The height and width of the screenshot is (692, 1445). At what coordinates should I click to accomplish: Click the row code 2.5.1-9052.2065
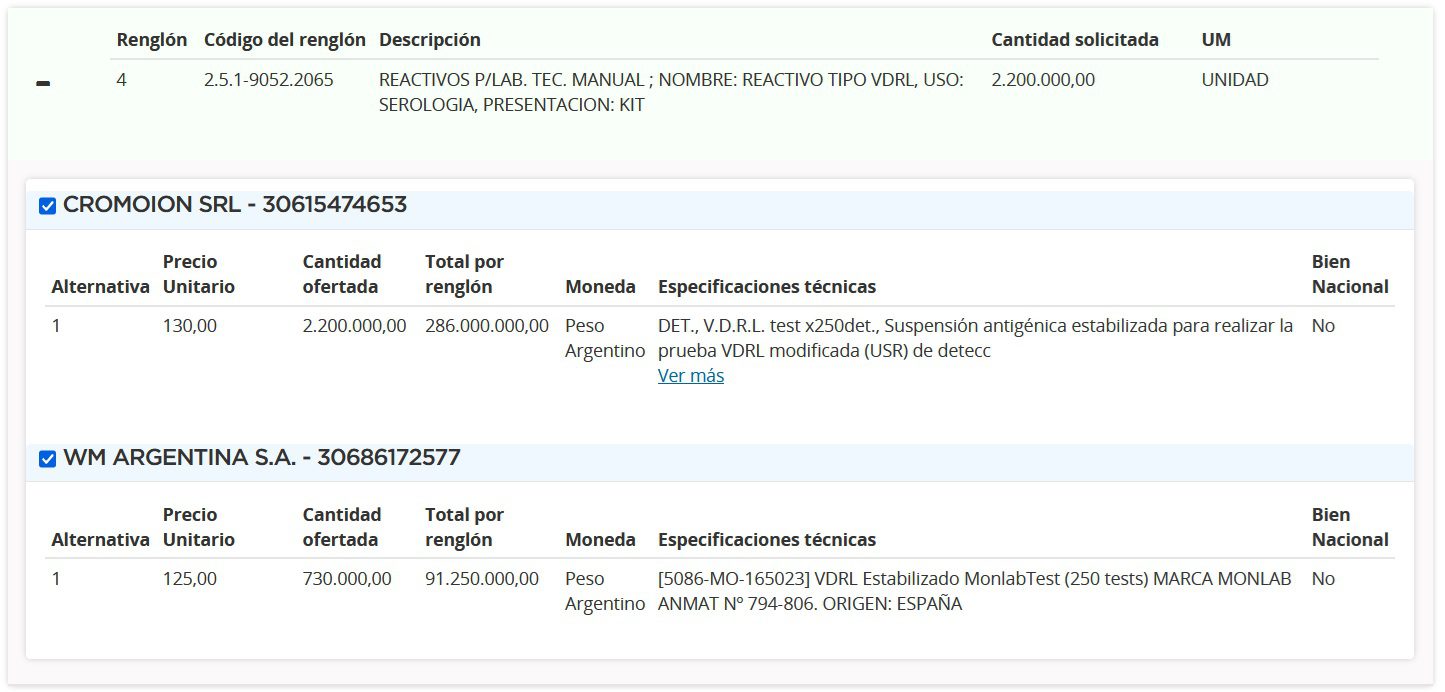coord(268,80)
